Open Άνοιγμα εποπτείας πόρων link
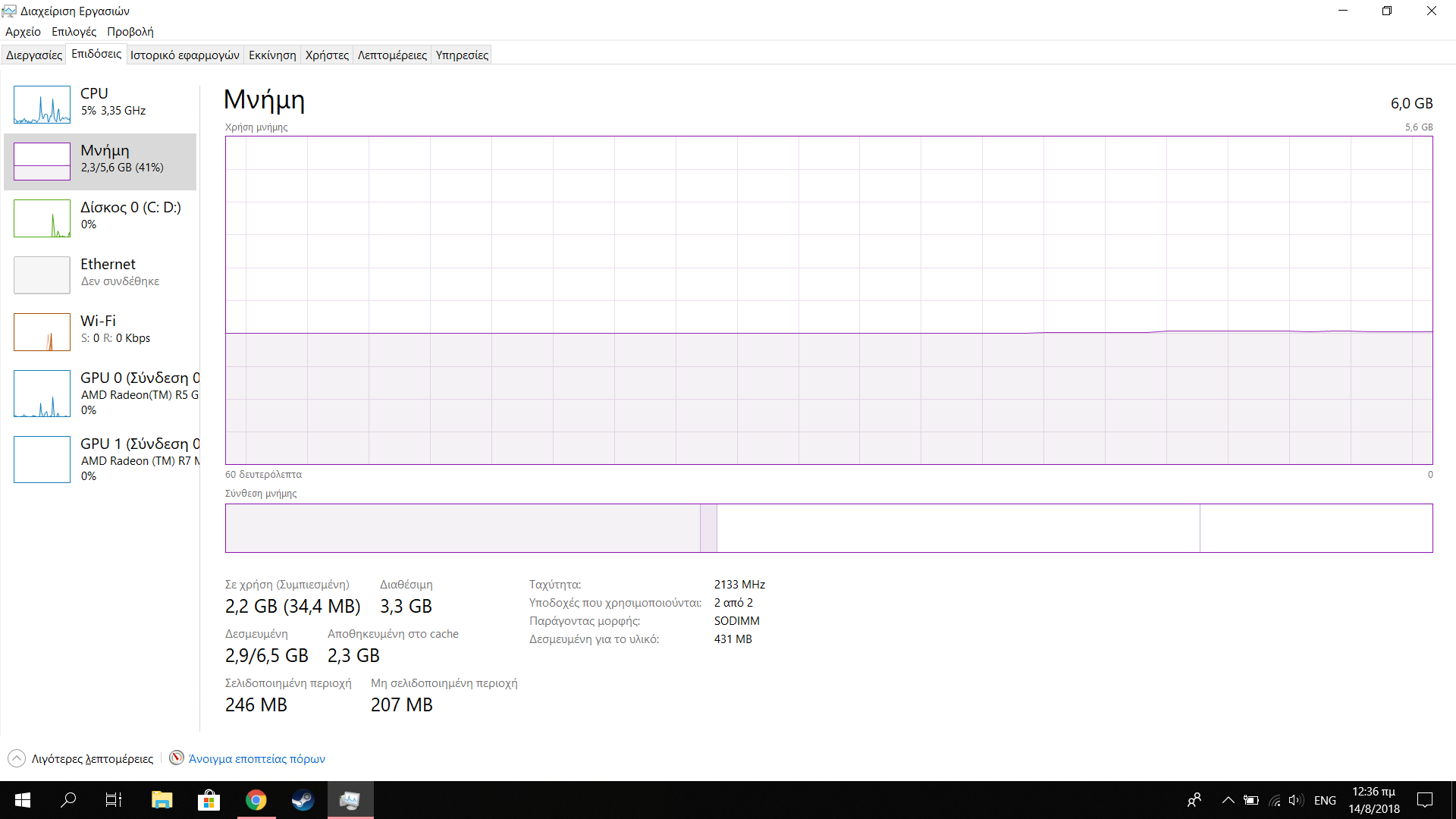This screenshot has height=819, width=1456. pyautogui.click(x=256, y=759)
